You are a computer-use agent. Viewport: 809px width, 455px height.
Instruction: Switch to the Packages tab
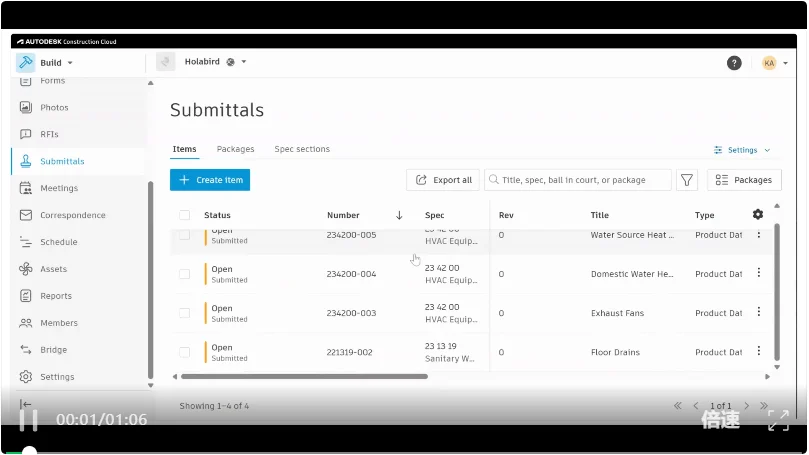tap(235, 149)
